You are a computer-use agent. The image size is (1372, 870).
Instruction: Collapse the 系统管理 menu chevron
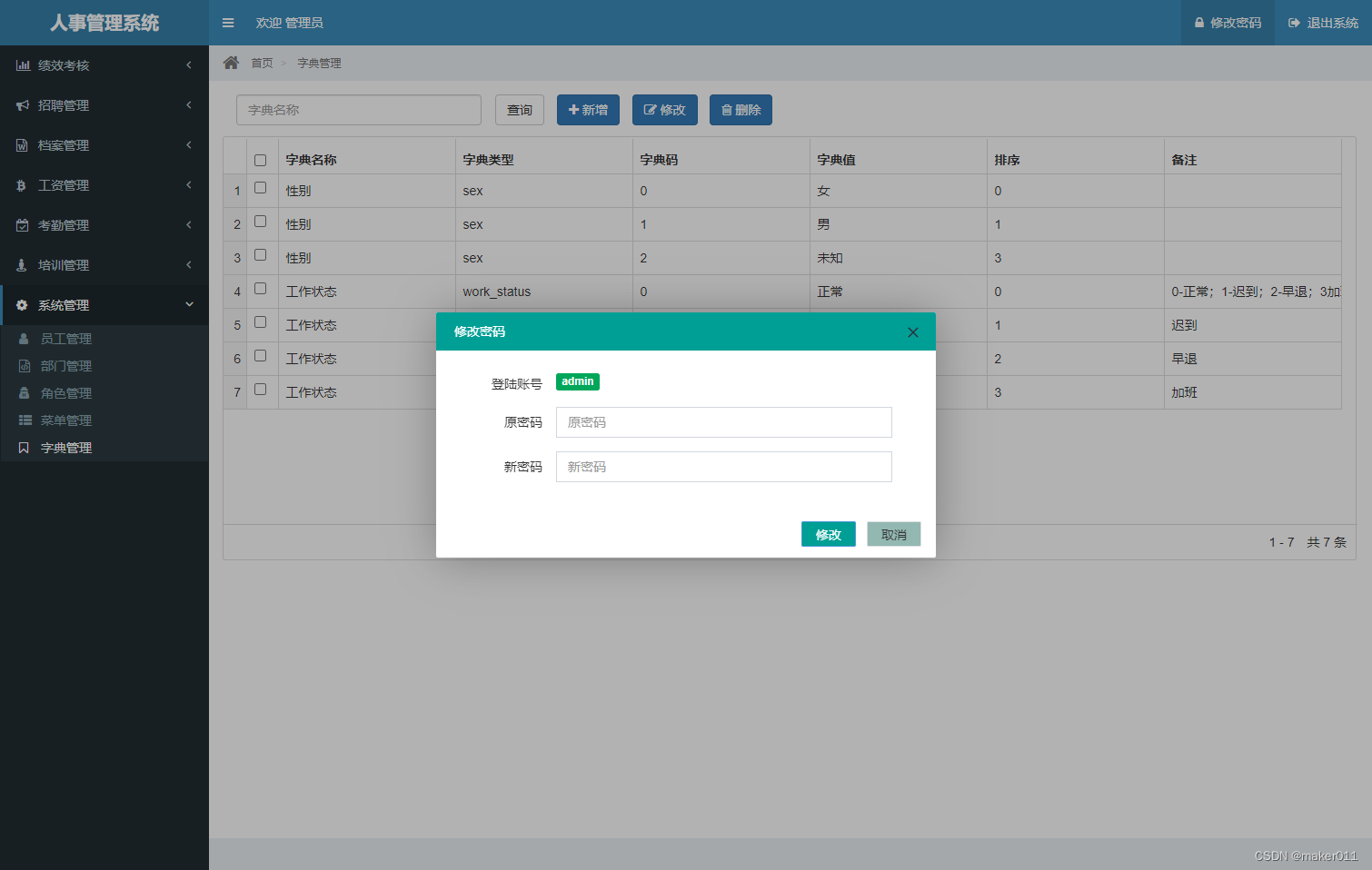[189, 304]
